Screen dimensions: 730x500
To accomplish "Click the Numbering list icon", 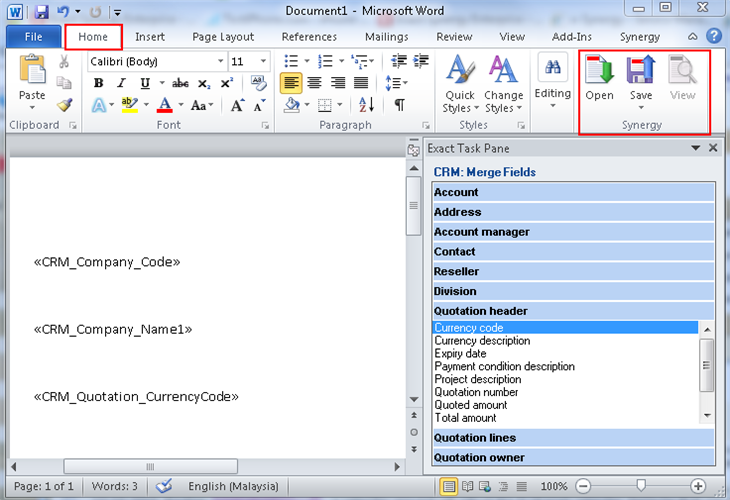I will tap(325, 61).
